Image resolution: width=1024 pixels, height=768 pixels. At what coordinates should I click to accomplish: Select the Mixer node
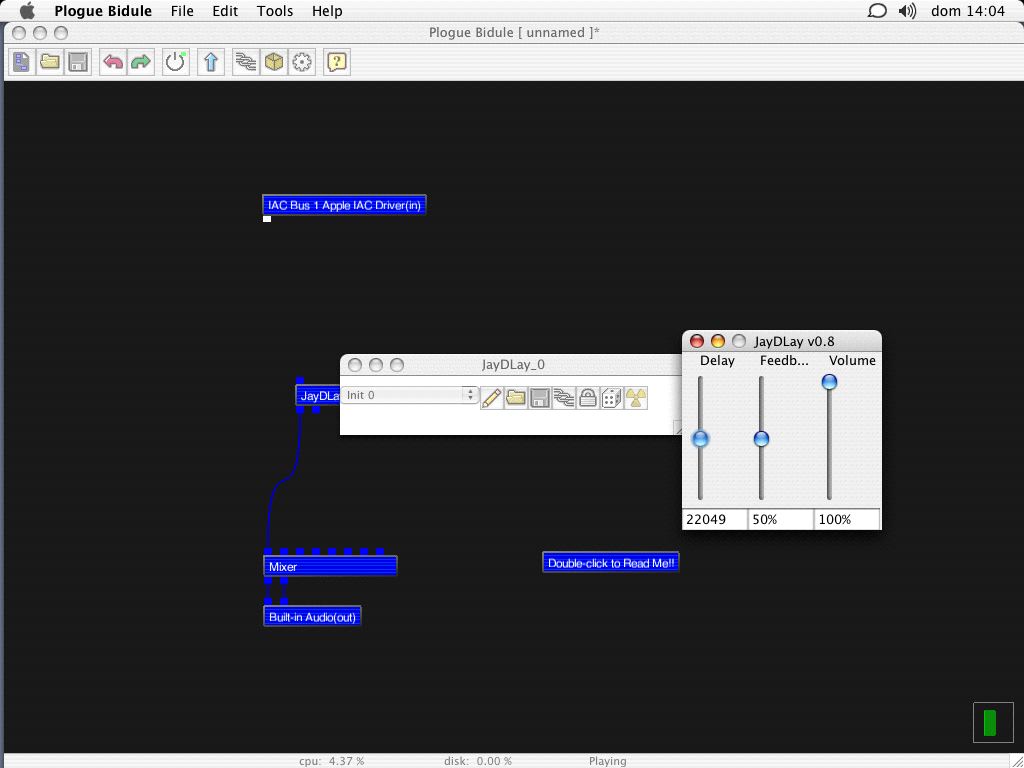point(330,567)
